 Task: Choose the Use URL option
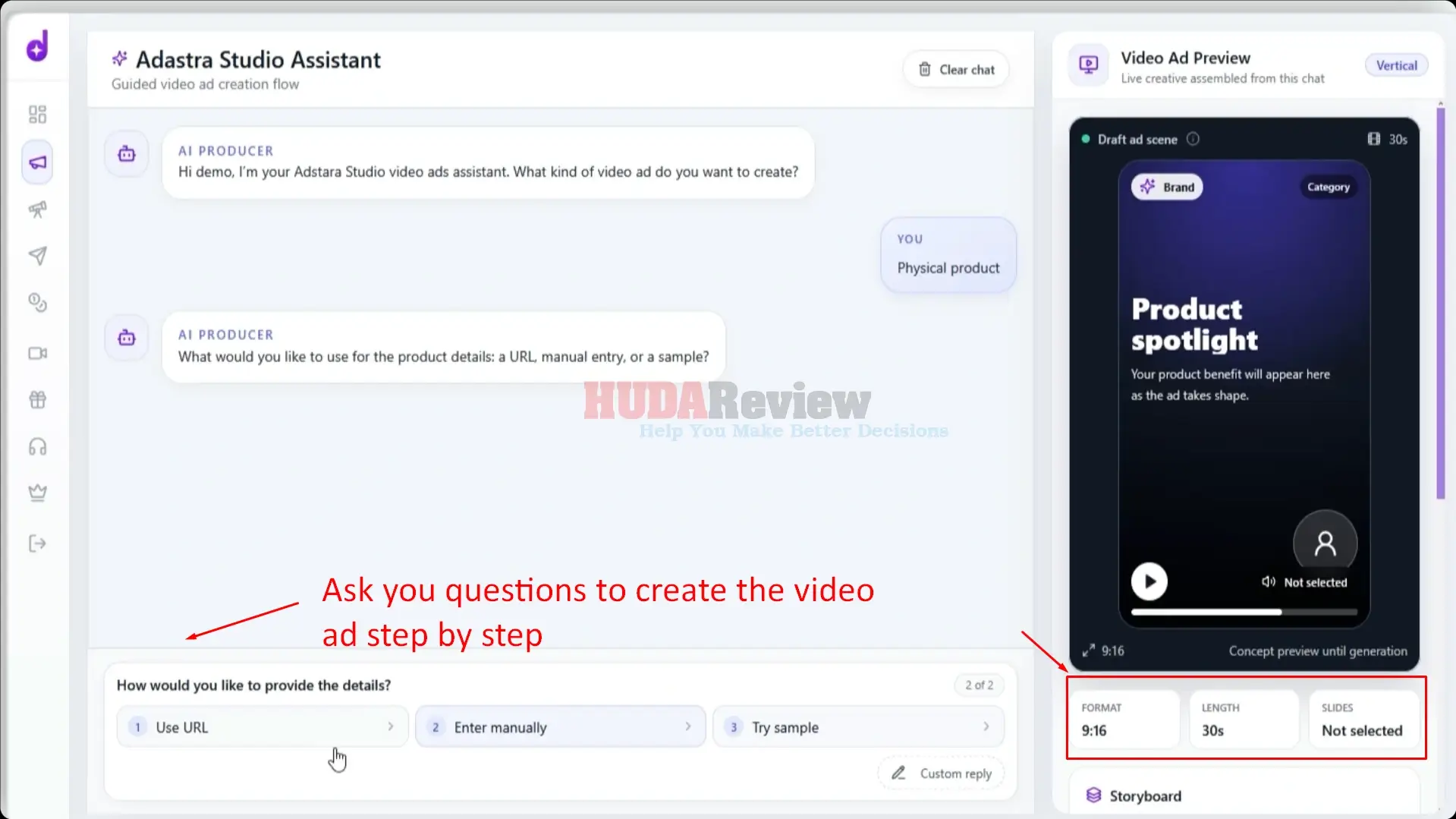coord(263,727)
